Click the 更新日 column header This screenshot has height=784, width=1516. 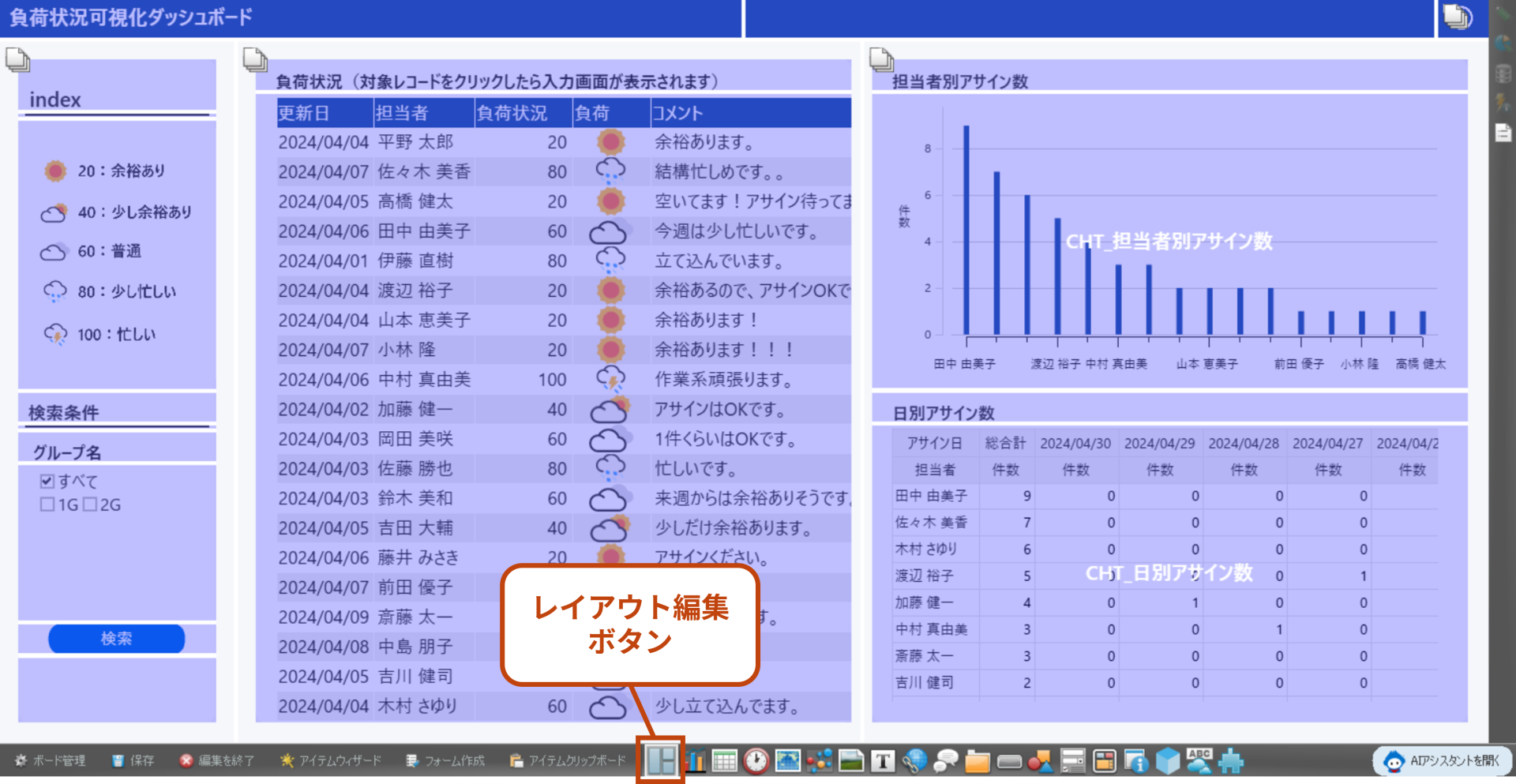[325, 113]
